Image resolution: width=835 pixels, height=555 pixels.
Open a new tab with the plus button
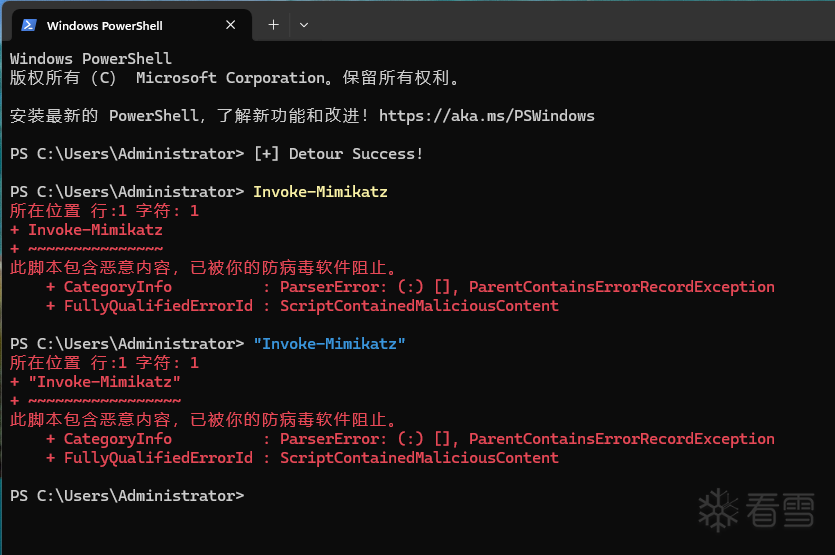[273, 25]
